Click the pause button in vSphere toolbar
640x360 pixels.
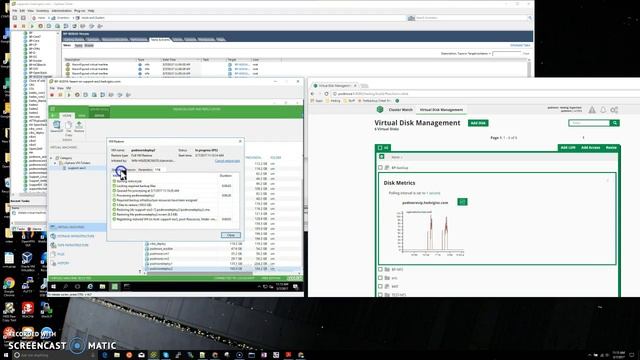(x=24, y=26)
